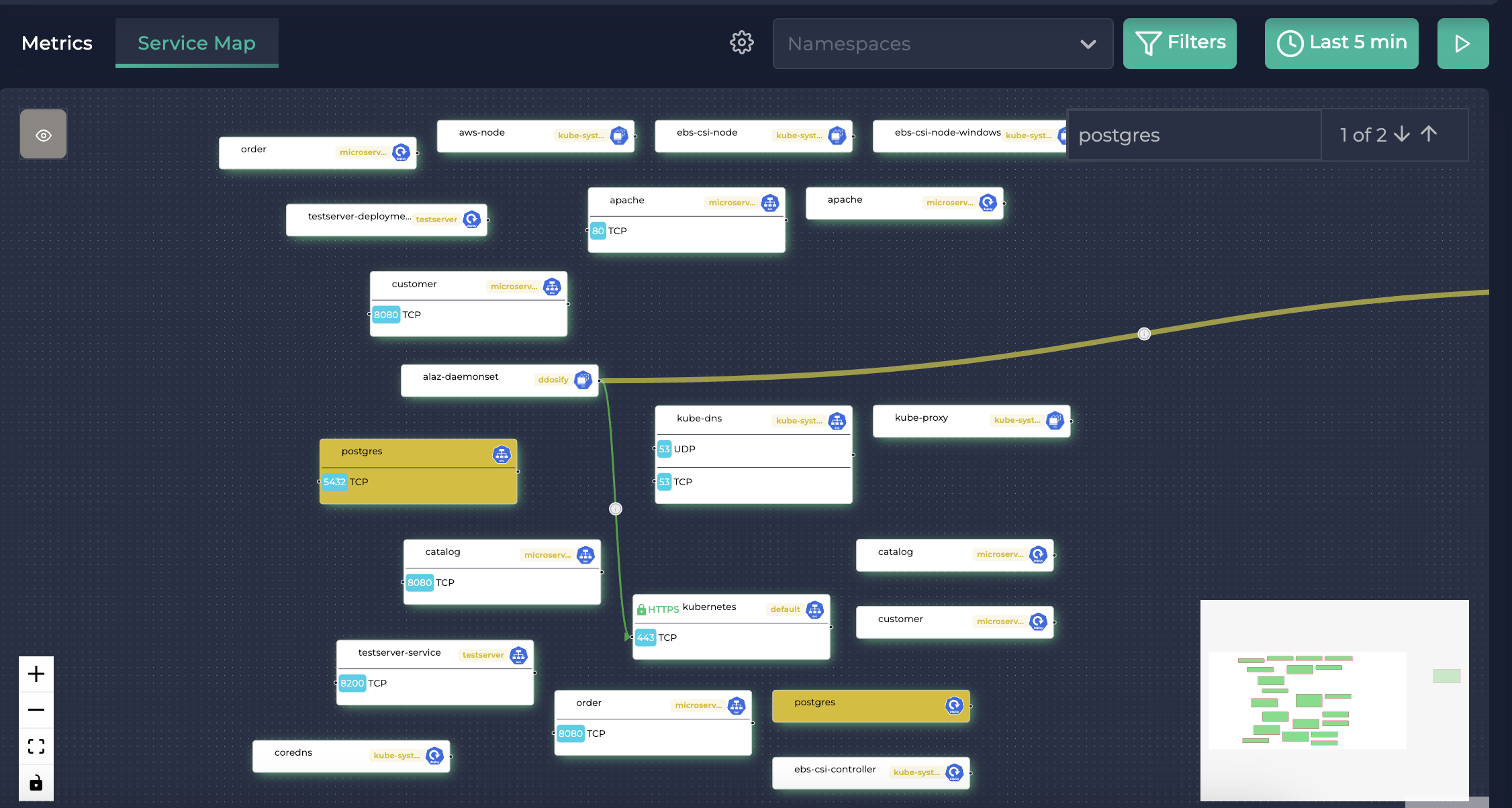Toggle the eye visibility icon top left
This screenshot has height=808, width=1512.
[43, 134]
